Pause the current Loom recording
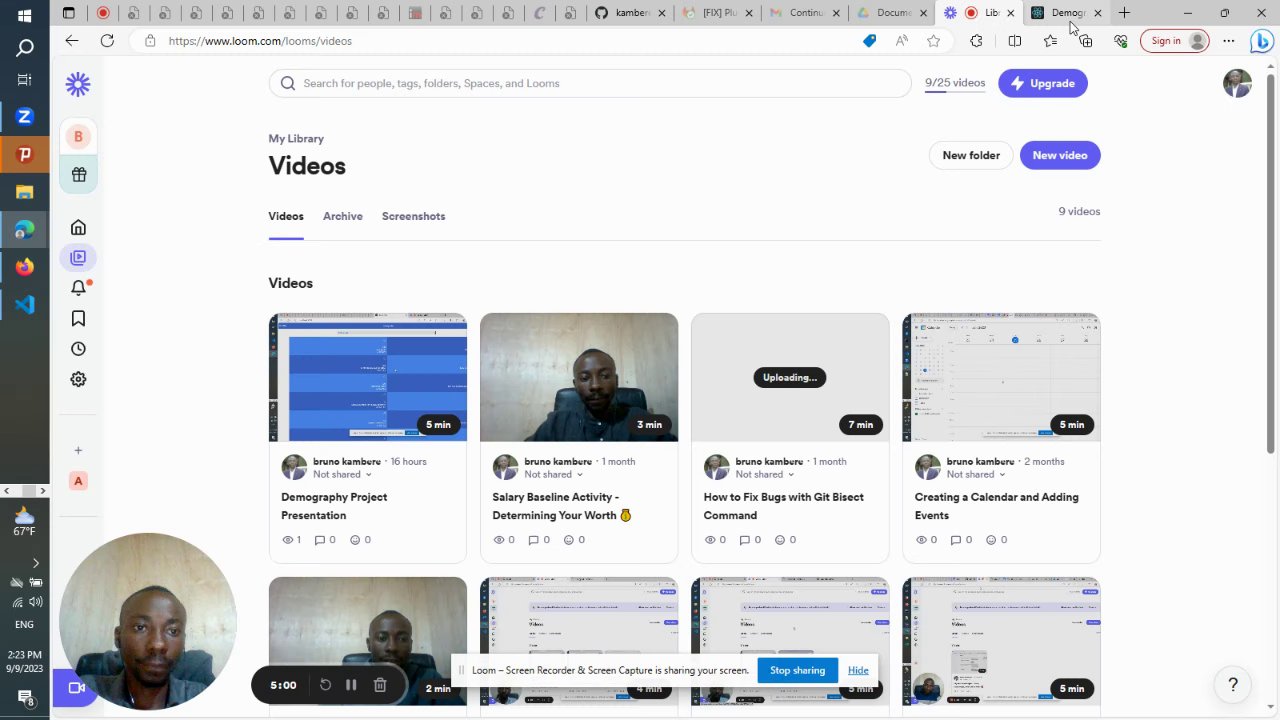1280x720 pixels. click(x=351, y=685)
